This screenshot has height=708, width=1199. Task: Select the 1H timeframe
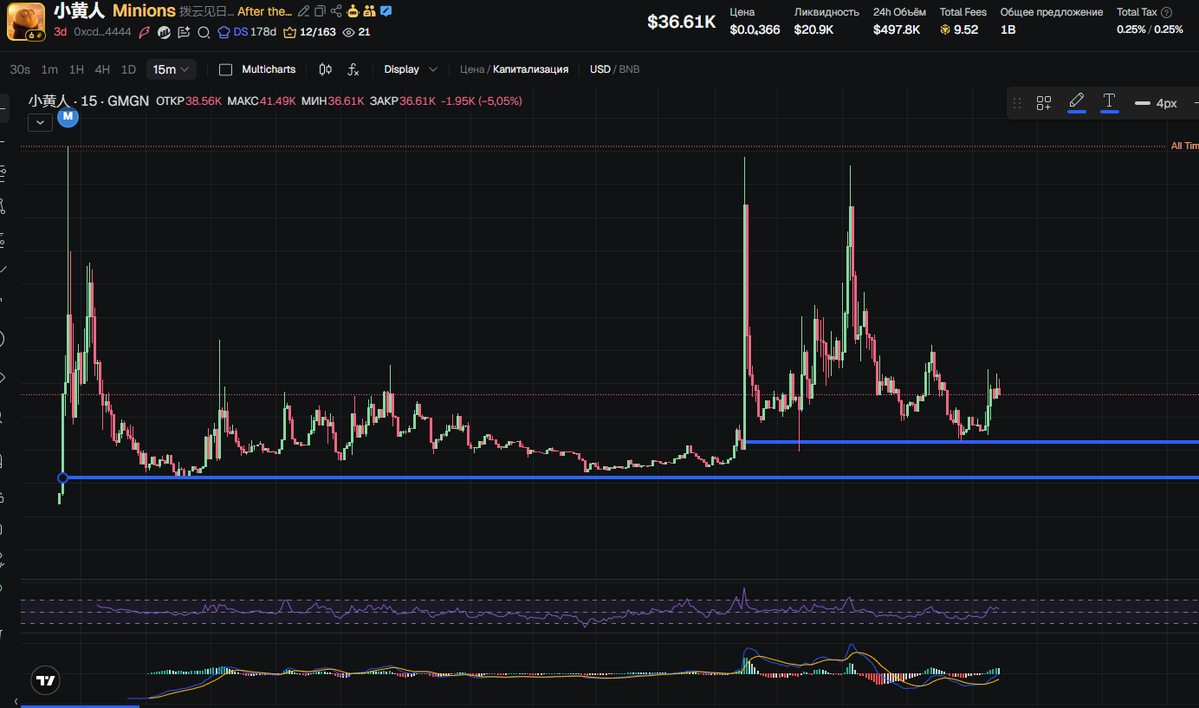[x=76, y=70]
